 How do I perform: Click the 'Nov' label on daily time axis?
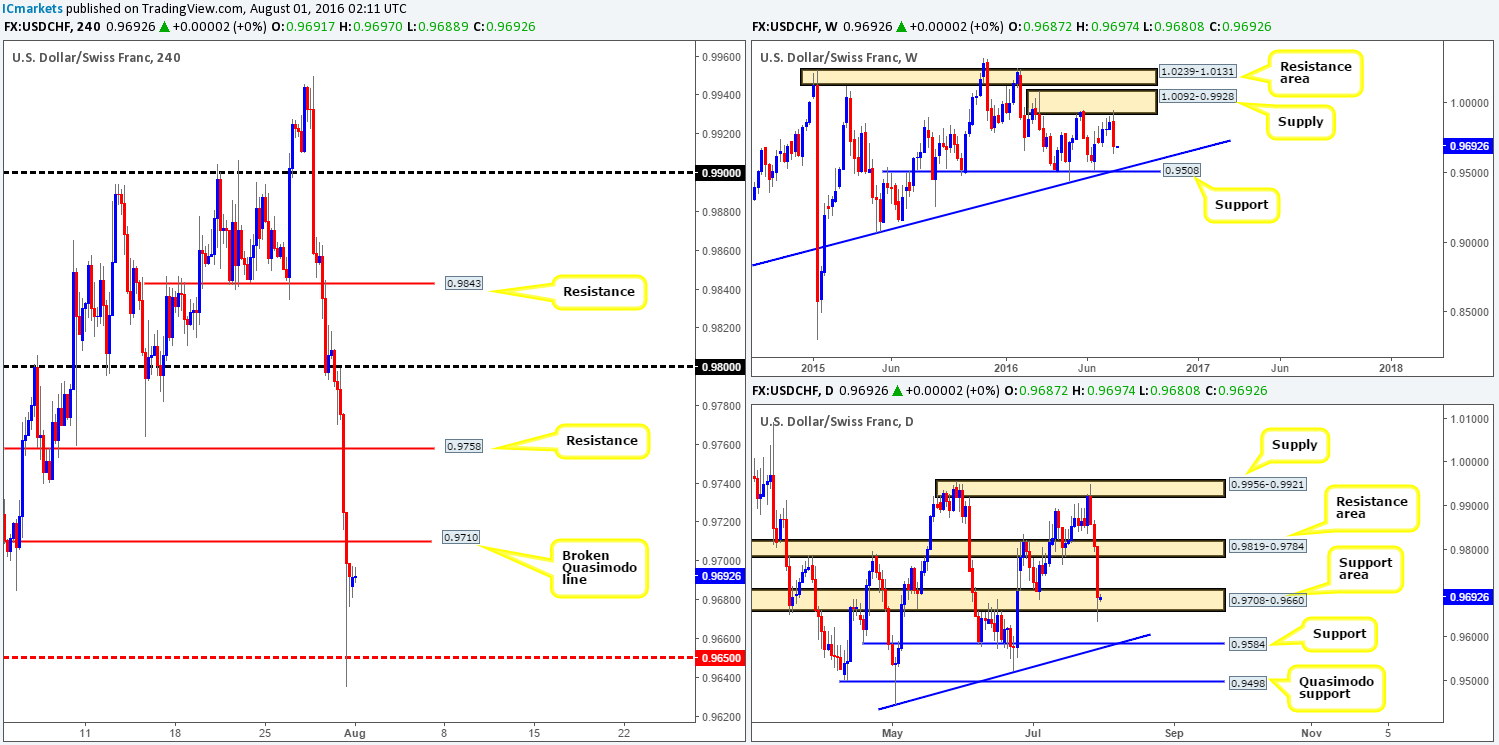(1311, 733)
